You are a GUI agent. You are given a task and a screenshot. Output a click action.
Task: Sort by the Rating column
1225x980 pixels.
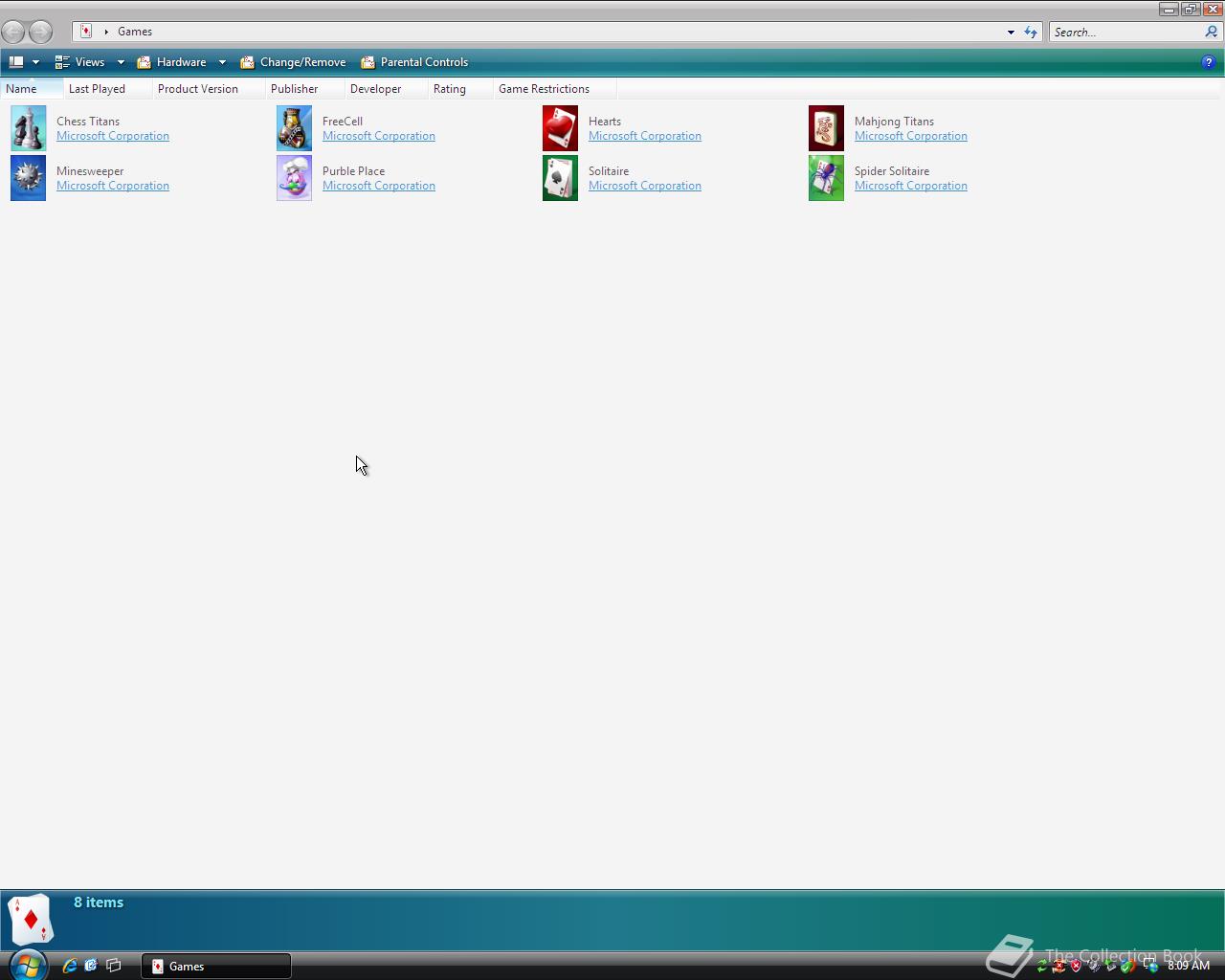click(460, 89)
